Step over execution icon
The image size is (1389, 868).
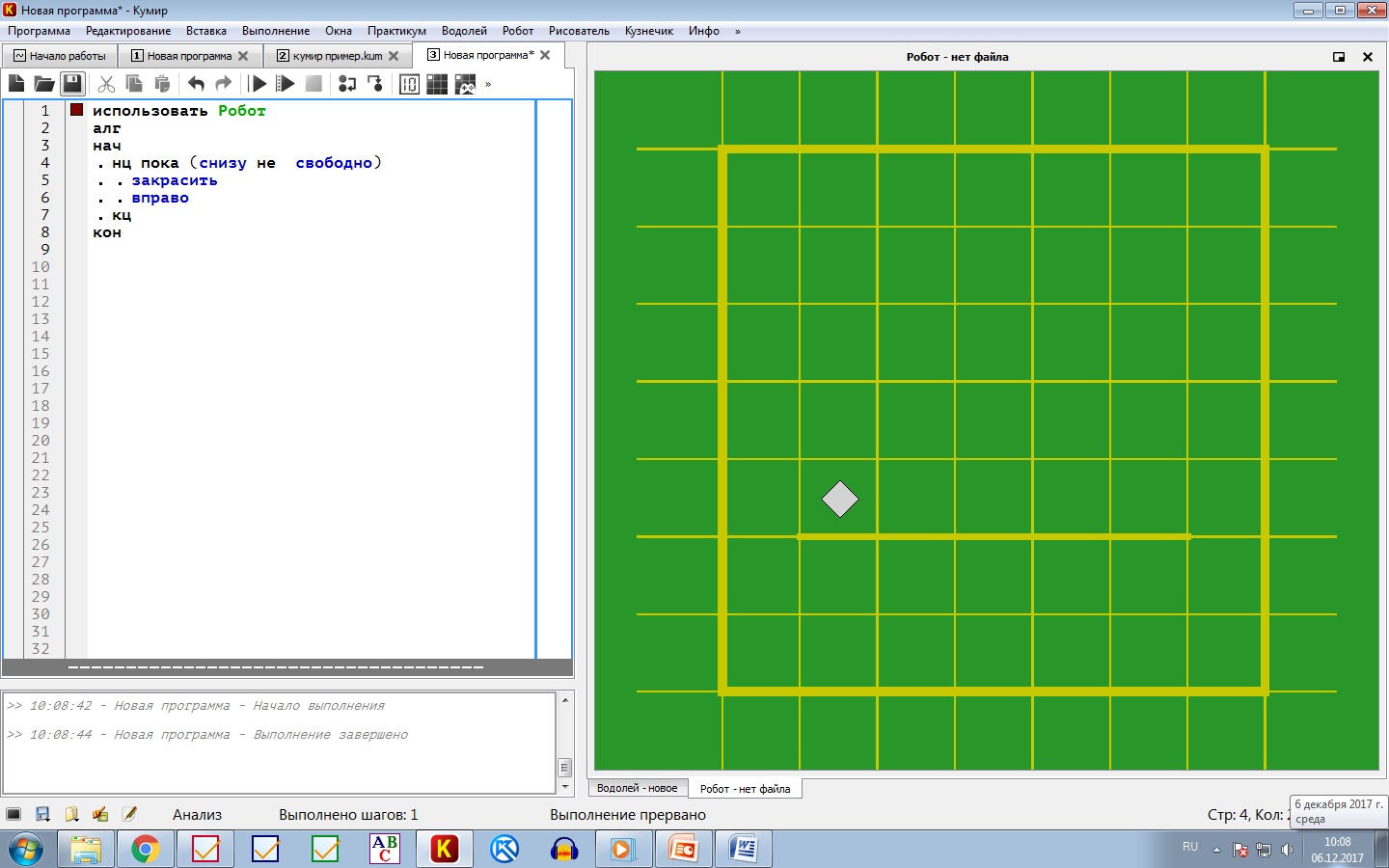375,84
